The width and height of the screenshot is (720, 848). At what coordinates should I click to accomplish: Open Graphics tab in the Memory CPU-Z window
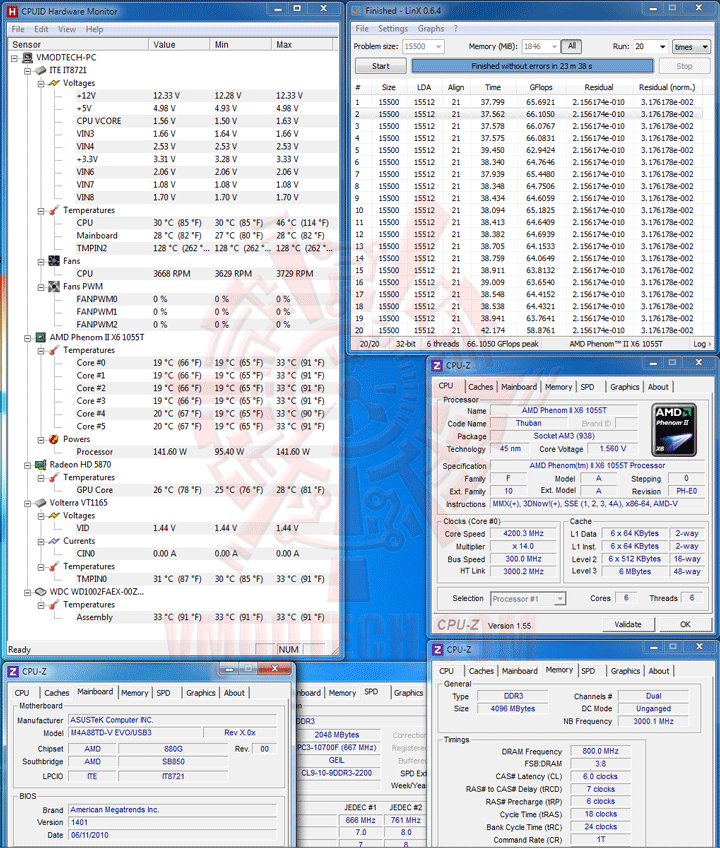(625, 671)
